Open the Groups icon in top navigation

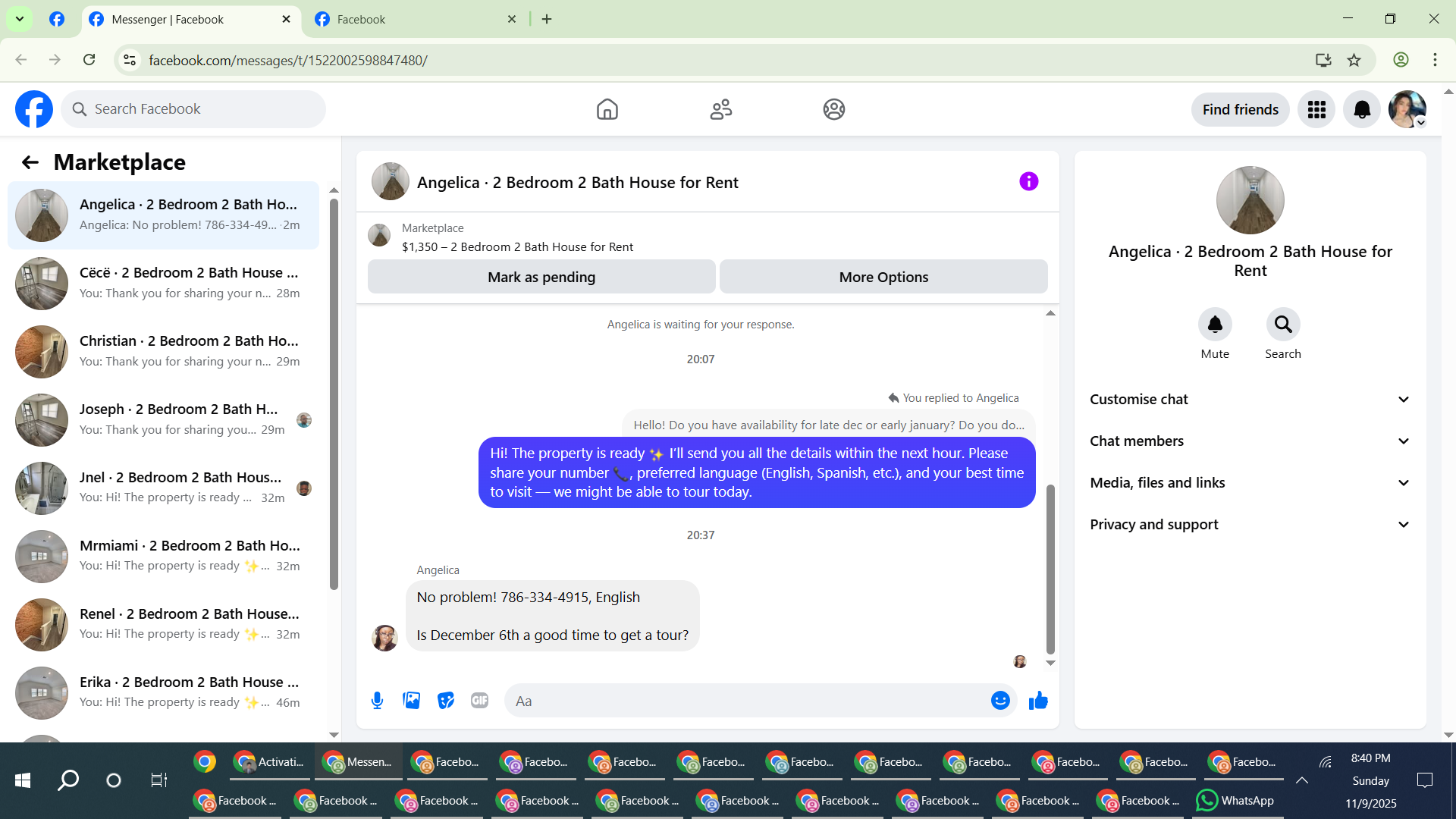pos(833,109)
